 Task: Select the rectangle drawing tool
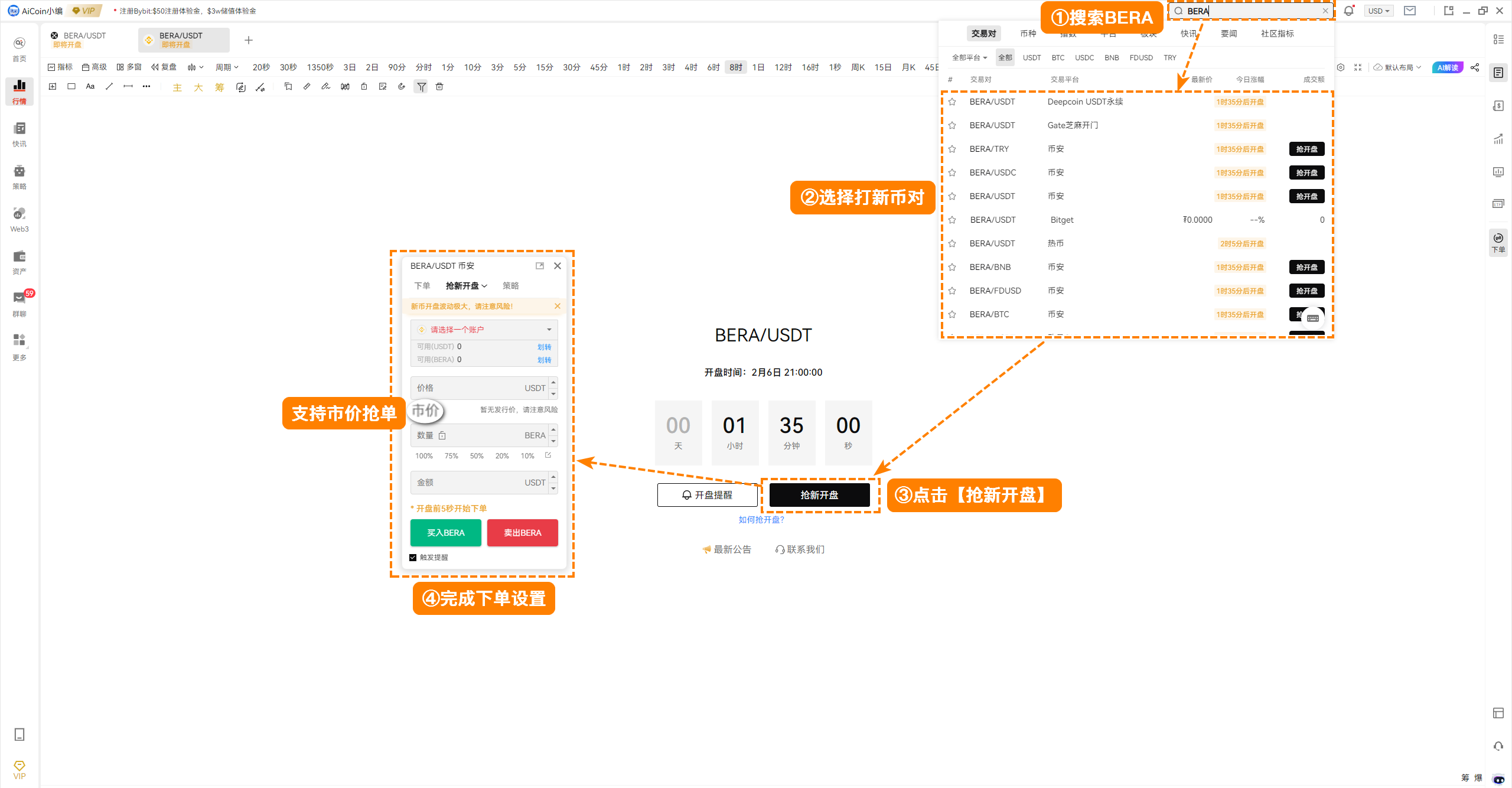coord(71,86)
